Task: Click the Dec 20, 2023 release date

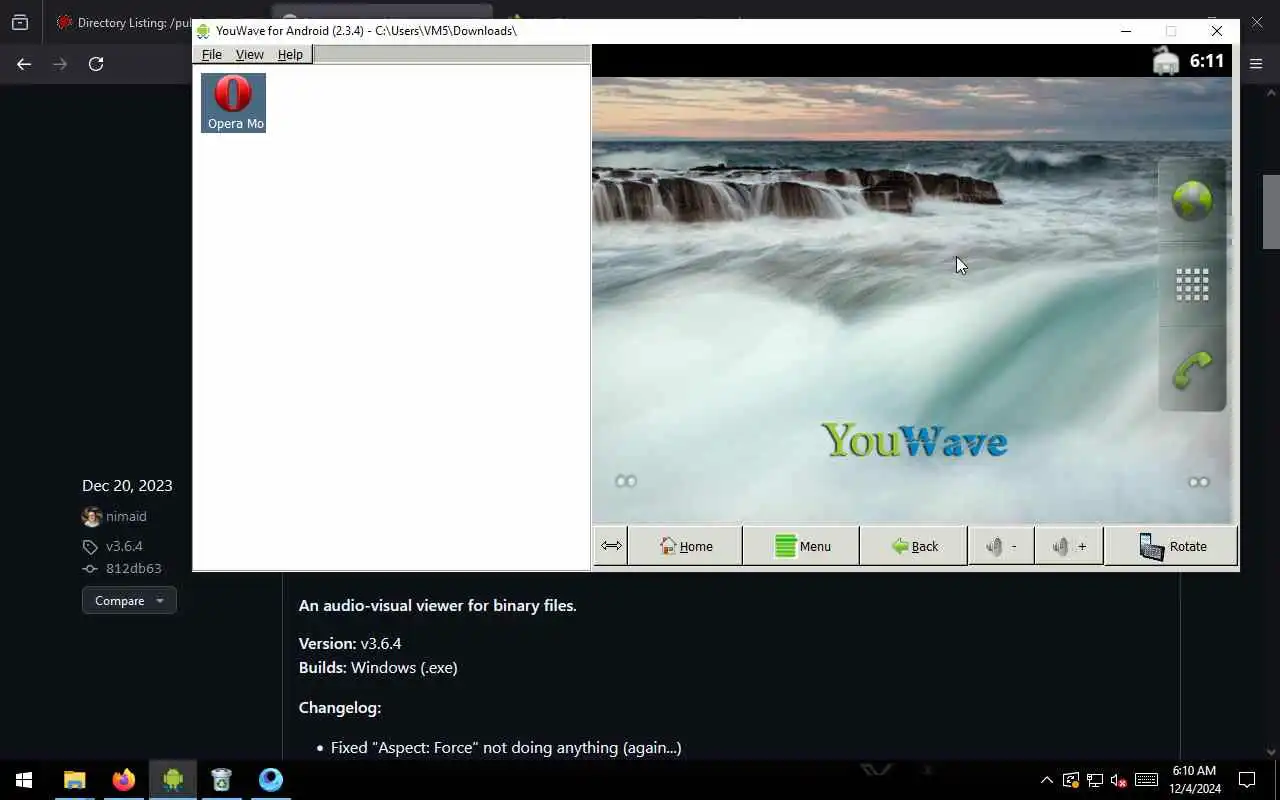Action: 127,486
